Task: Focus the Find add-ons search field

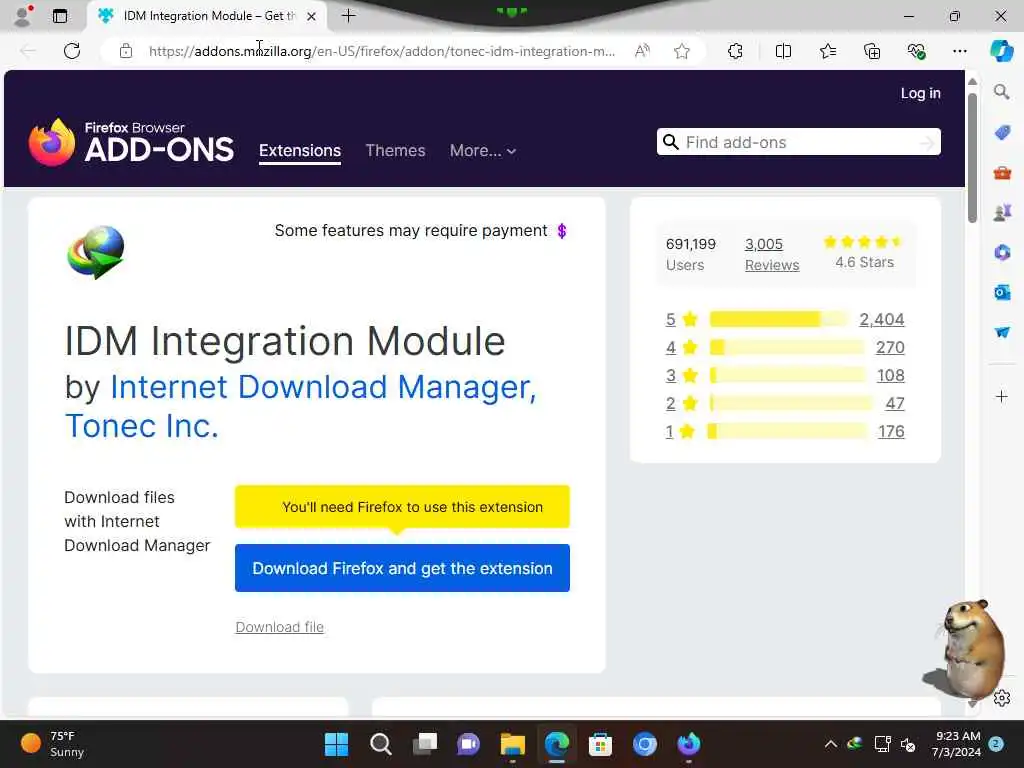Action: [798, 142]
